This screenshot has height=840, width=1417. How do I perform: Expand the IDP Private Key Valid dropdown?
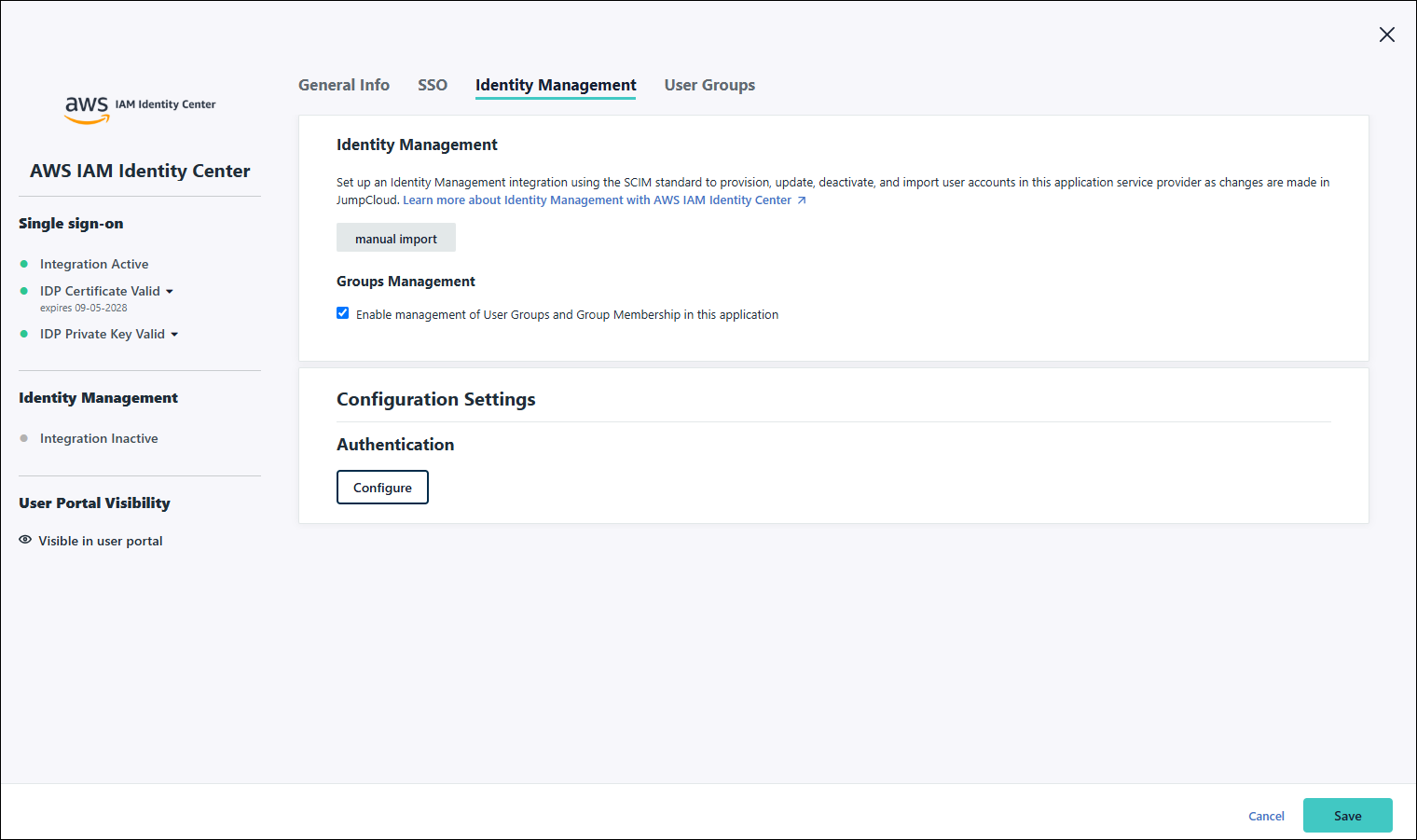[174, 335]
